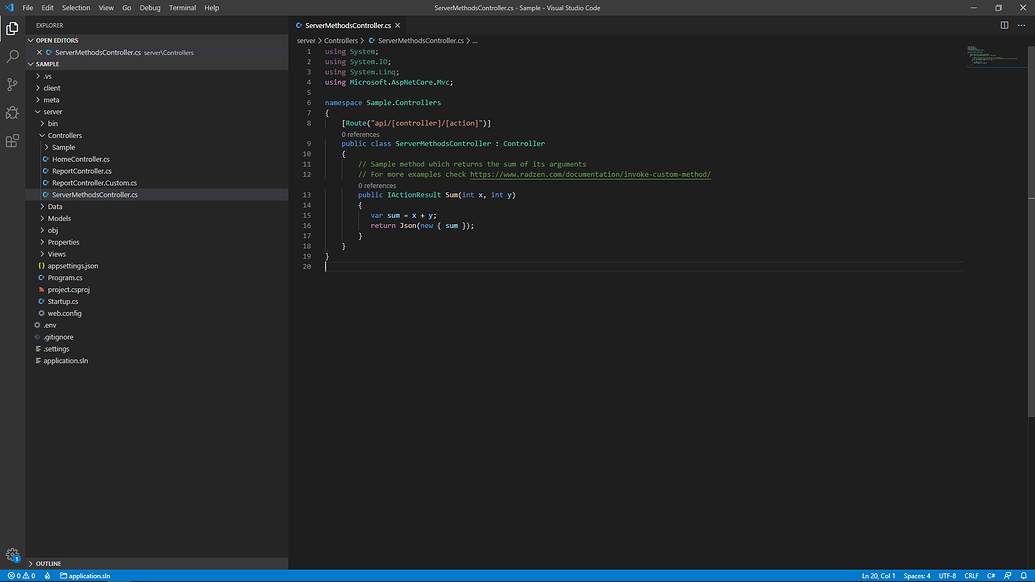This screenshot has width=1035, height=582.
Task: Open the Terminal menu
Action: (x=182, y=8)
